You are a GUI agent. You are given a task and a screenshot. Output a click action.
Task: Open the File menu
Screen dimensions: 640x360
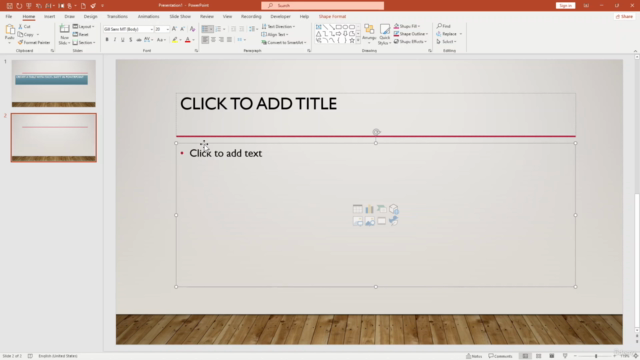[9, 16]
